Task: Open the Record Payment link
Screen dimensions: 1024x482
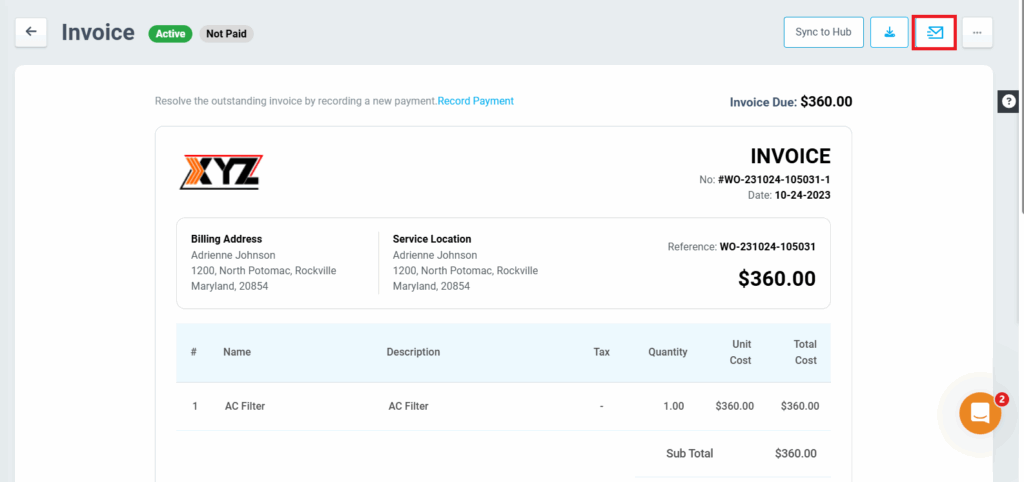Action: tap(476, 101)
